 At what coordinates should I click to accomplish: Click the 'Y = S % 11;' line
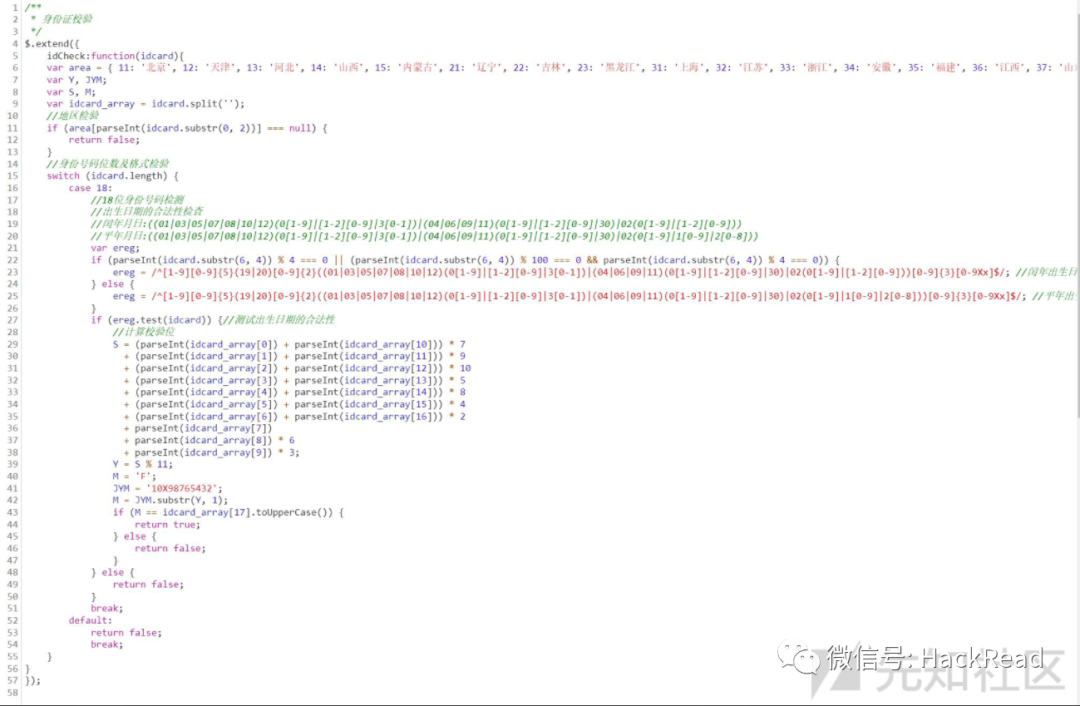coord(143,464)
